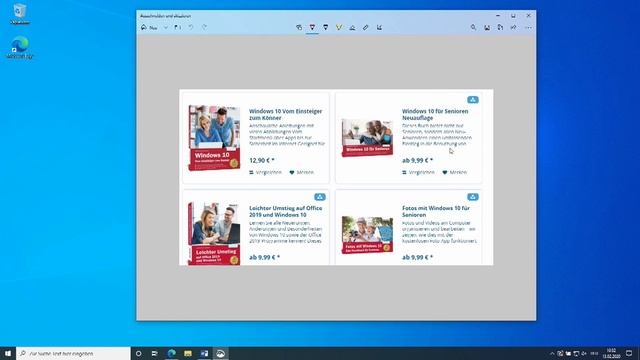Expand the system tray hidden icons chevron
640x360 pixels.
pyautogui.click(x=552, y=353)
